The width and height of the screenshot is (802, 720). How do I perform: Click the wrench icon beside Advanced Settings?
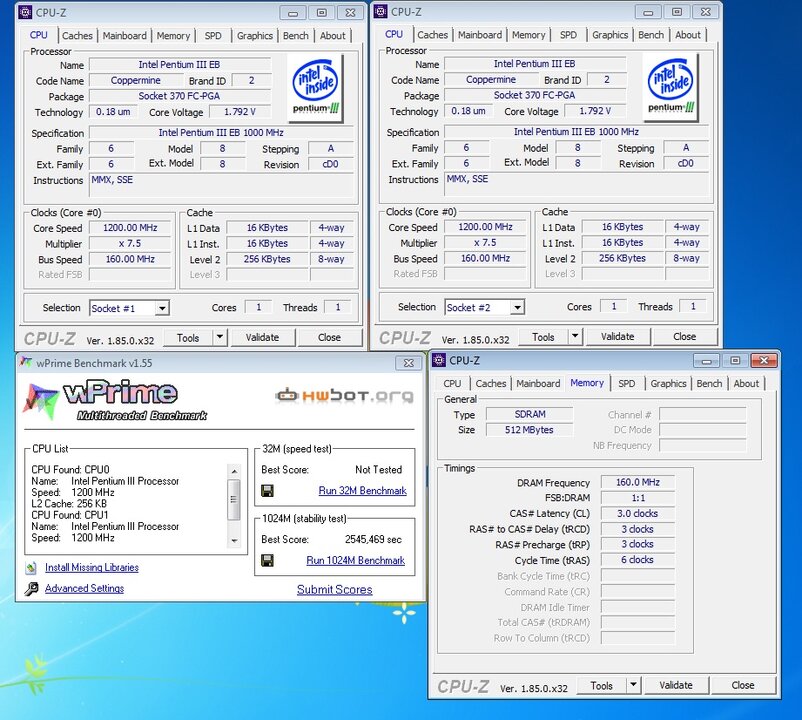click(x=31, y=589)
